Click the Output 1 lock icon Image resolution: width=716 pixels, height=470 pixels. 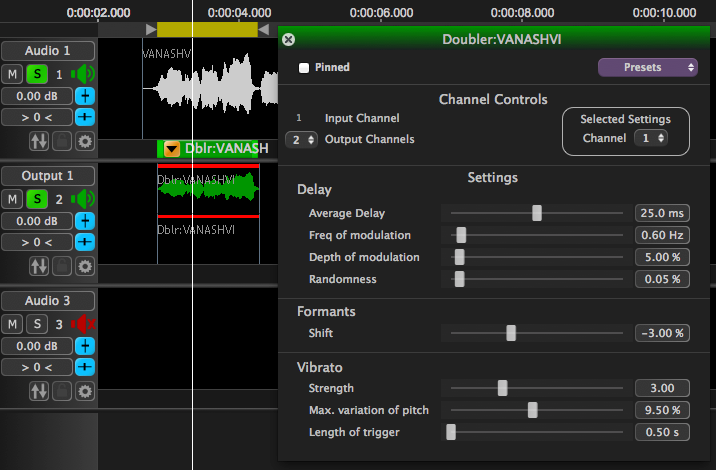pyautogui.click(x=62, y=267)
